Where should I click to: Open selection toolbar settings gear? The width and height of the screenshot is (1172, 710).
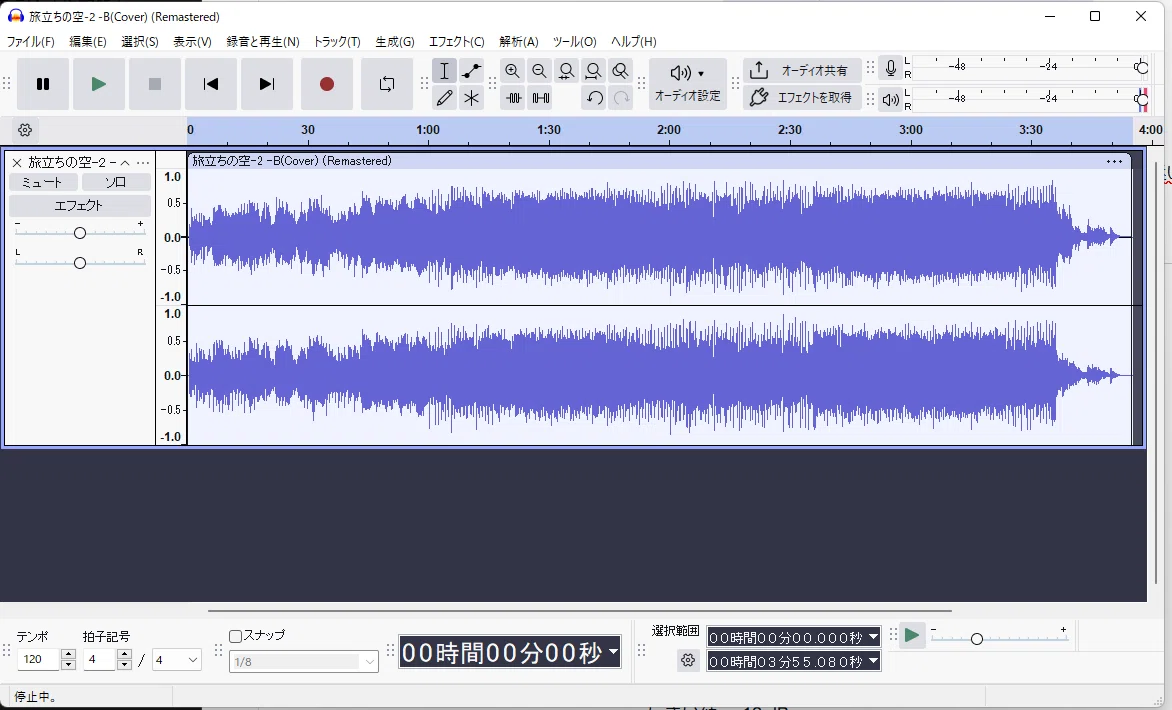coord(688,661)
